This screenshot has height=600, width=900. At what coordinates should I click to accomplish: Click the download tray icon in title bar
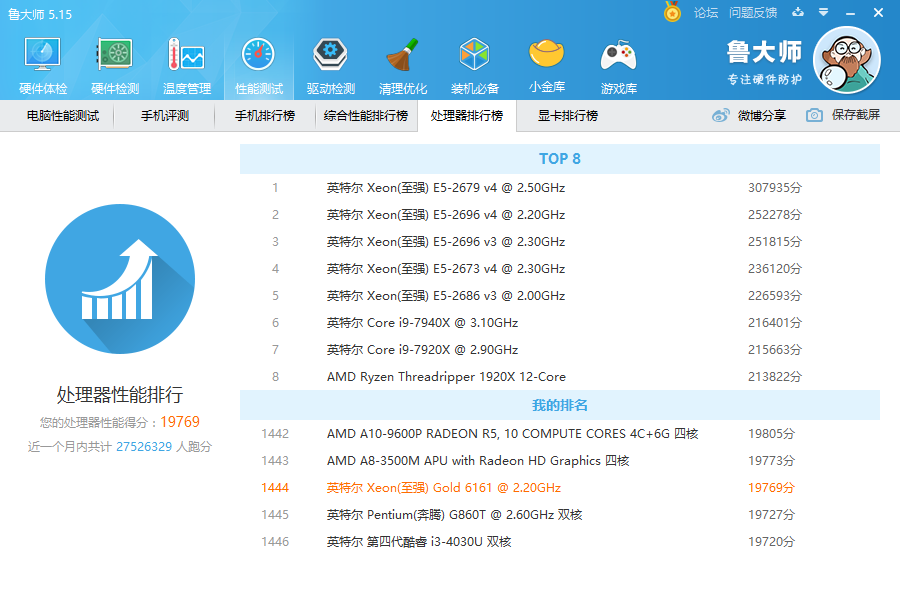[x=798, y=12]
